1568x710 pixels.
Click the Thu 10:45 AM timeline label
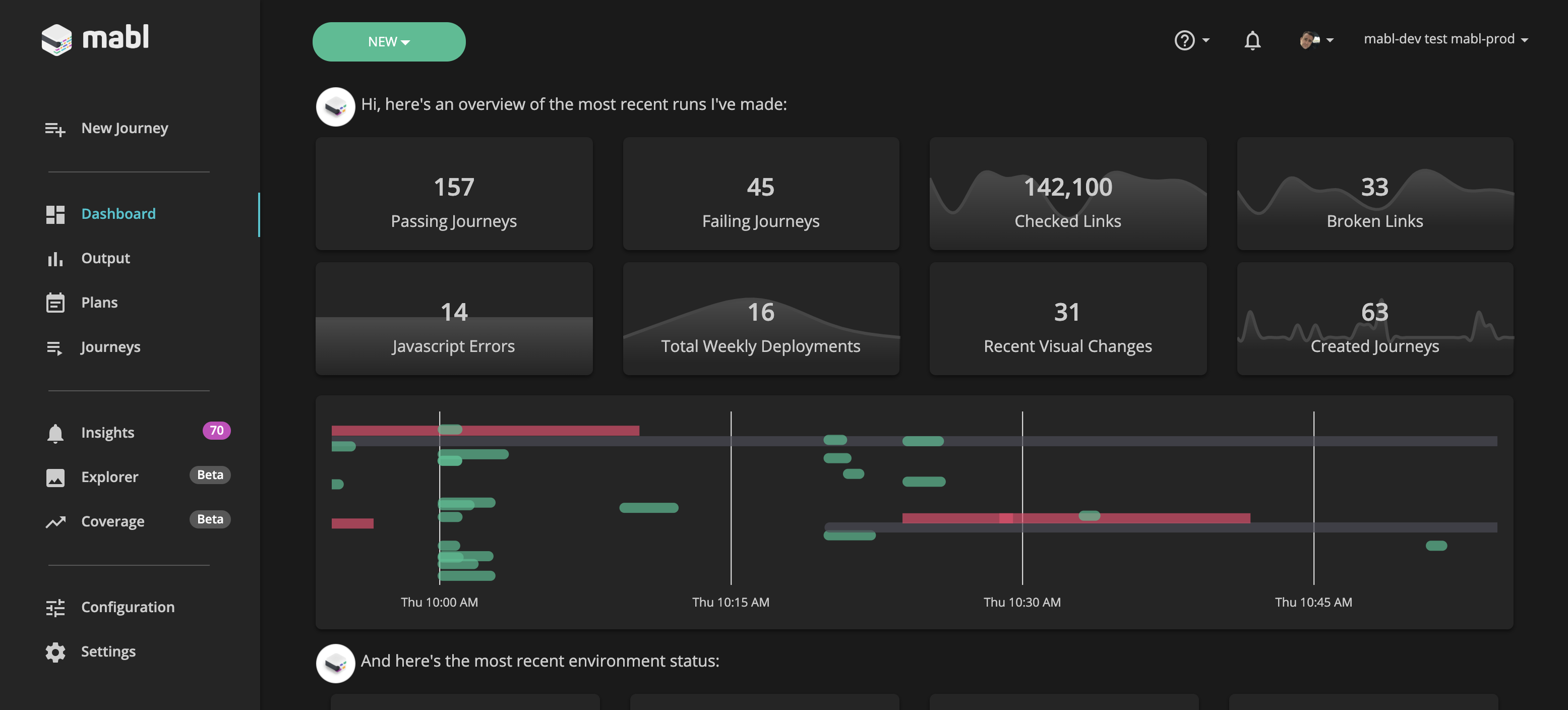(x=1313, y=602)
